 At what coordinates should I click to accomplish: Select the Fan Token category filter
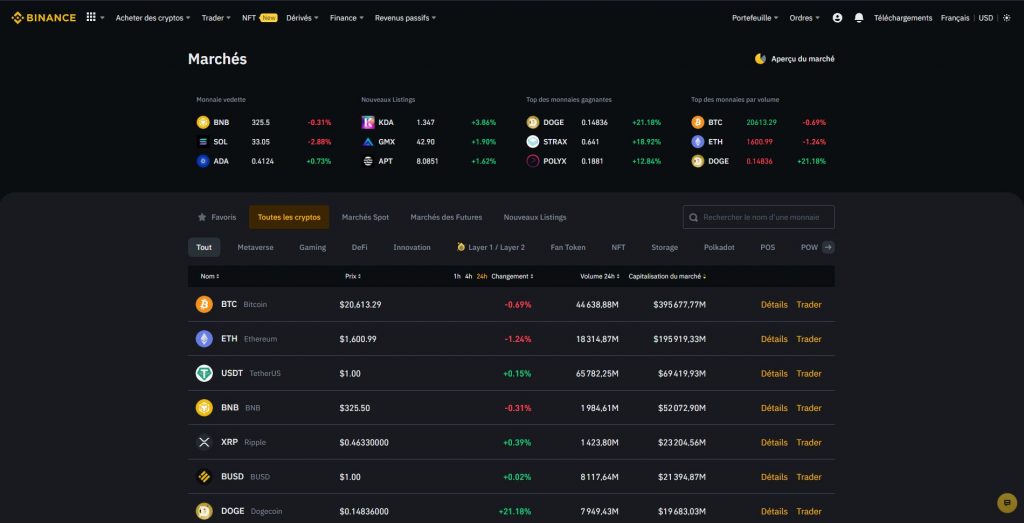coord(568,247)
